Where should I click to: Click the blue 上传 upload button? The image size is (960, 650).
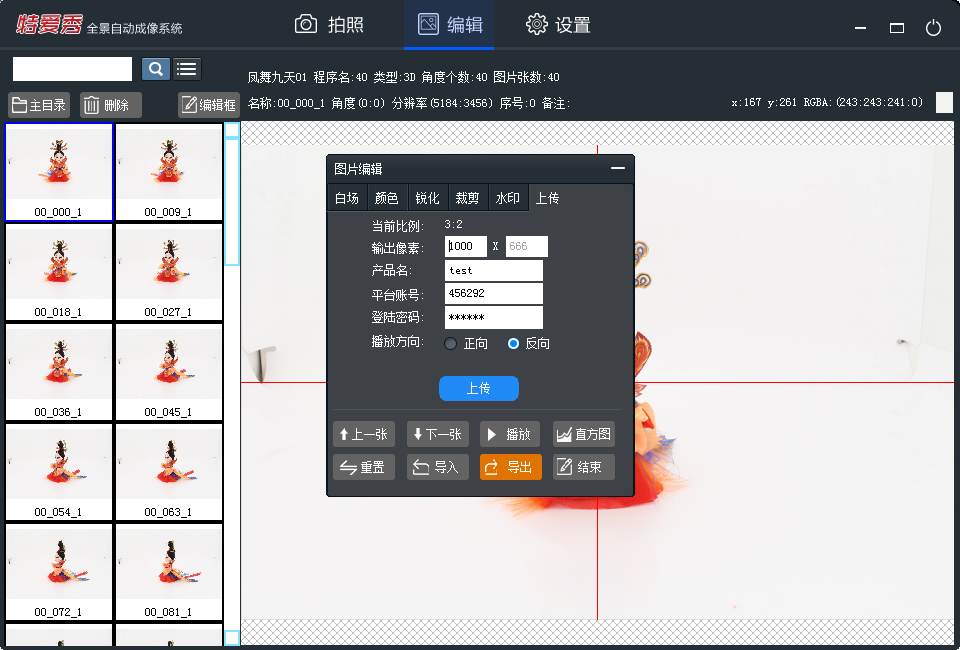[479, 388]
